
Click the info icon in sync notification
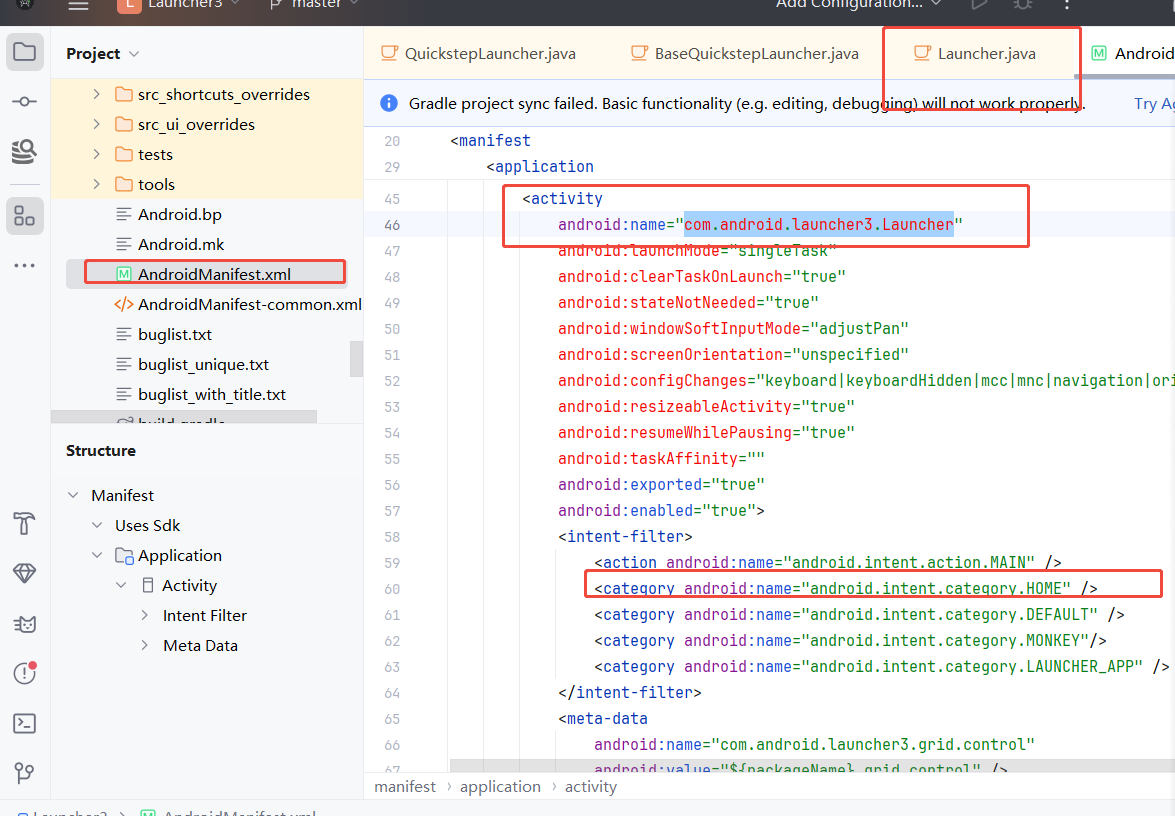click(x=389, y=103)
